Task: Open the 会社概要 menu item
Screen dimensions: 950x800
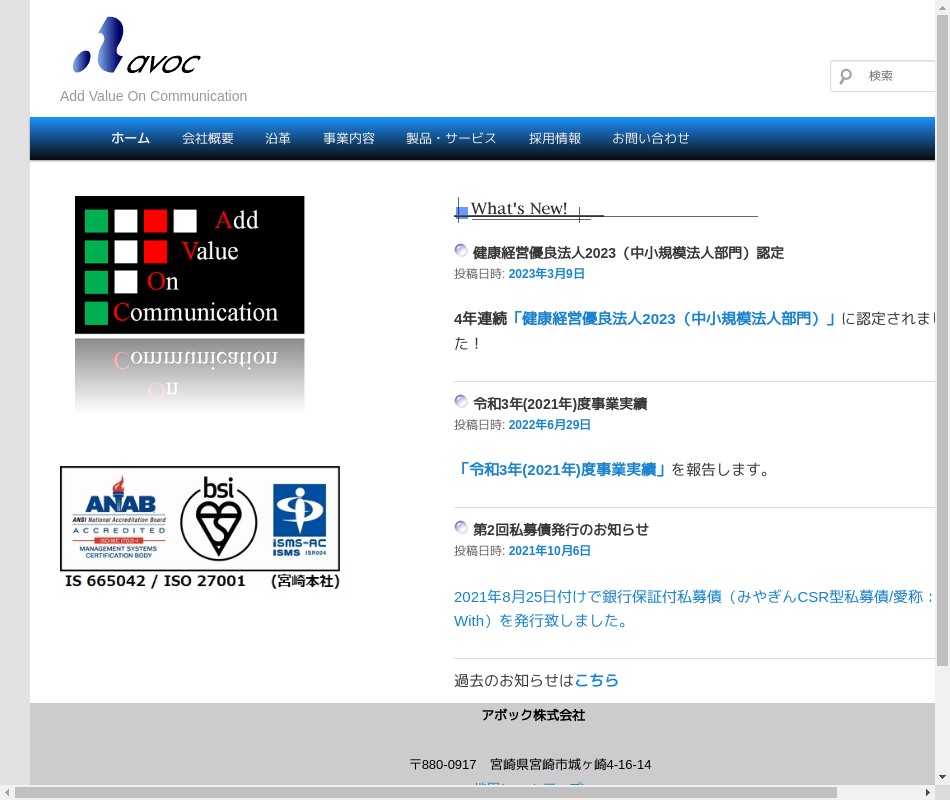Action: [x=208, y=138]
